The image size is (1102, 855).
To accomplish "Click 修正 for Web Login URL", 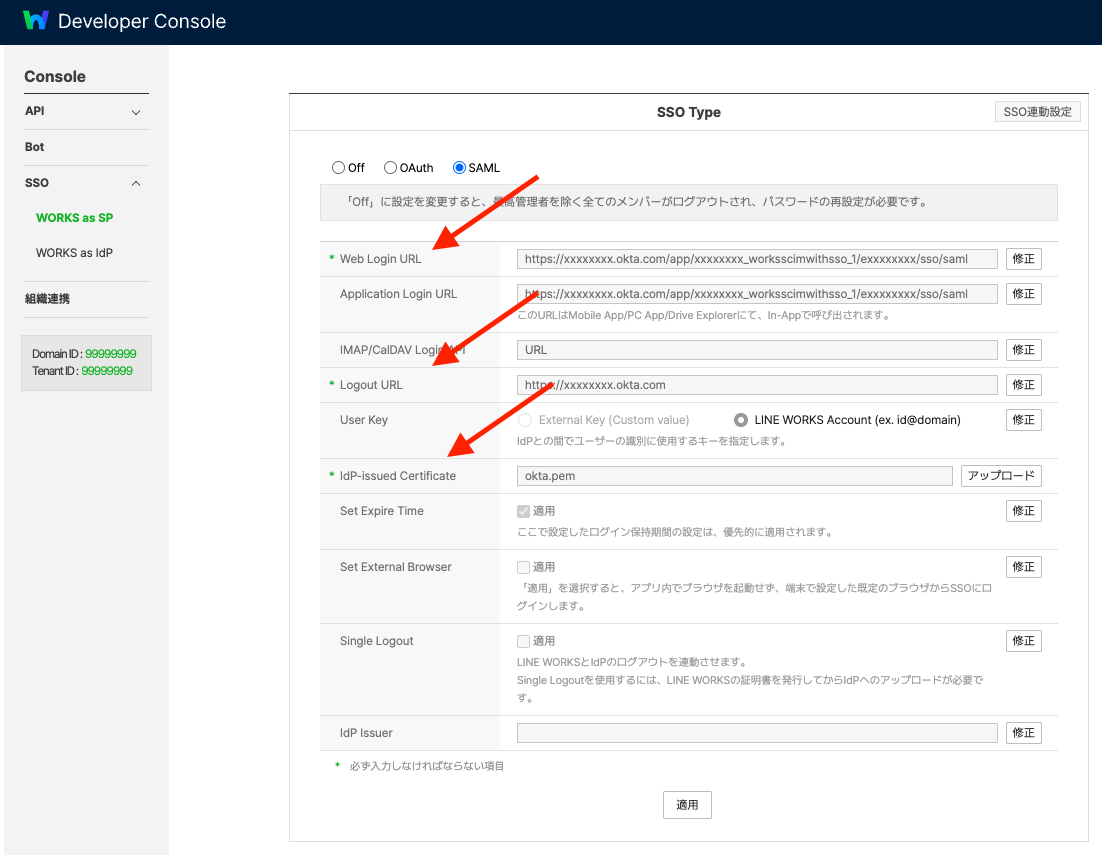I will [x=1023, y=259].
